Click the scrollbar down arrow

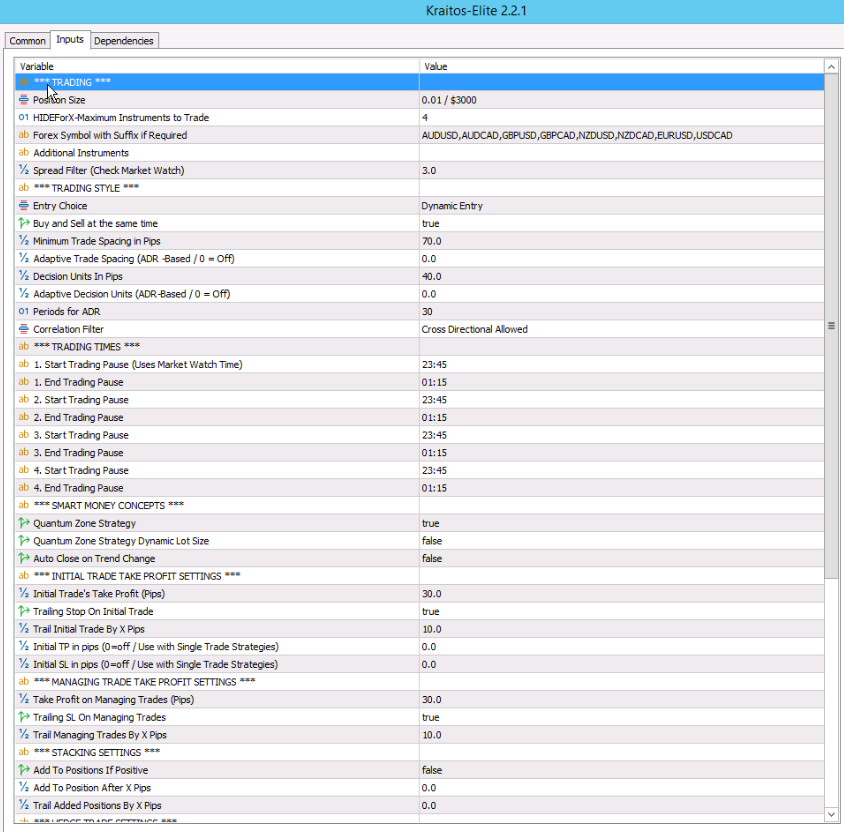coord(831,814)
